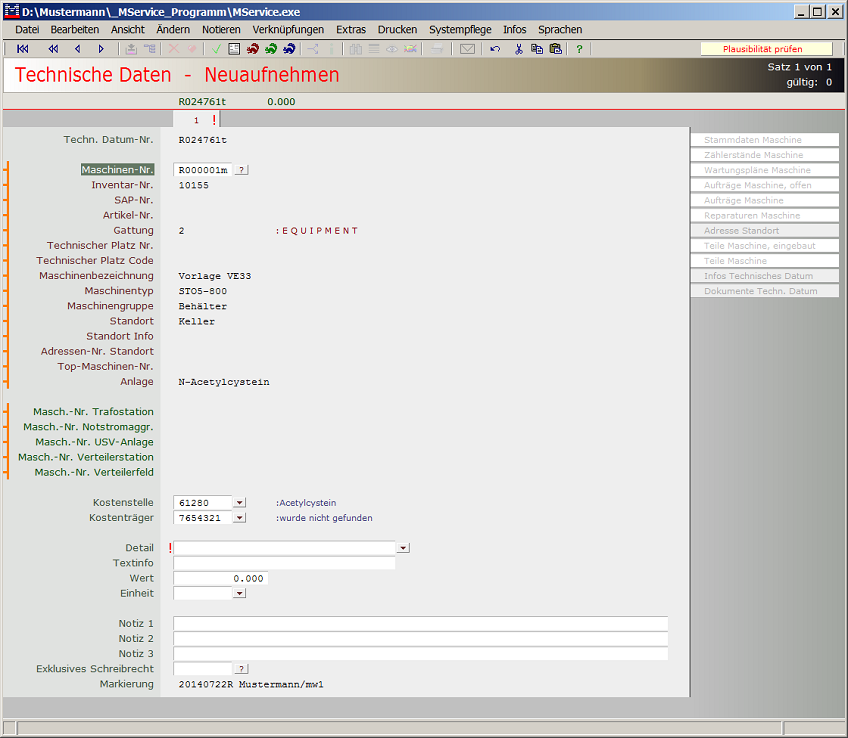Go to the next record arrow
This screenshot has height=738, width=848.
101,49
